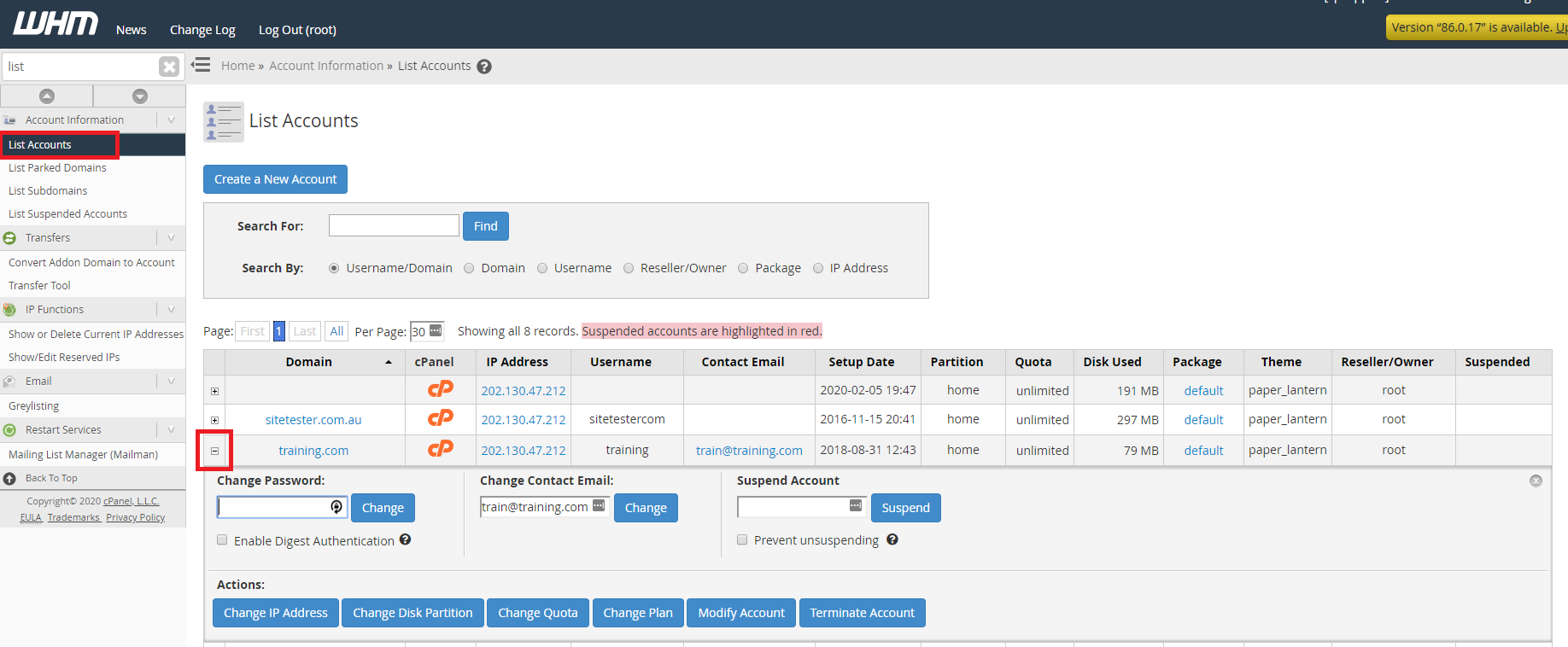Select Username/Domain search option
The height and width of the screenshot is (647, 1568).
pyautogui.click(x=334, y=268)
